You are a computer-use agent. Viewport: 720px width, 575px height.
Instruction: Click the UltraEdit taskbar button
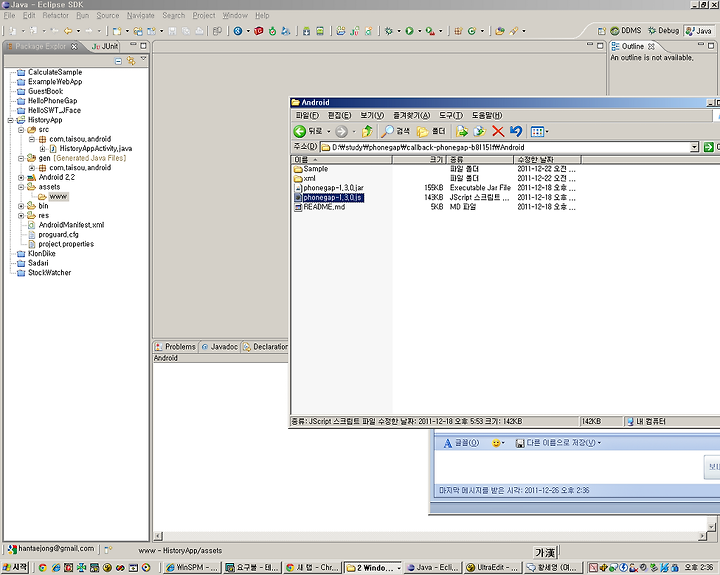tap(492, 568)
